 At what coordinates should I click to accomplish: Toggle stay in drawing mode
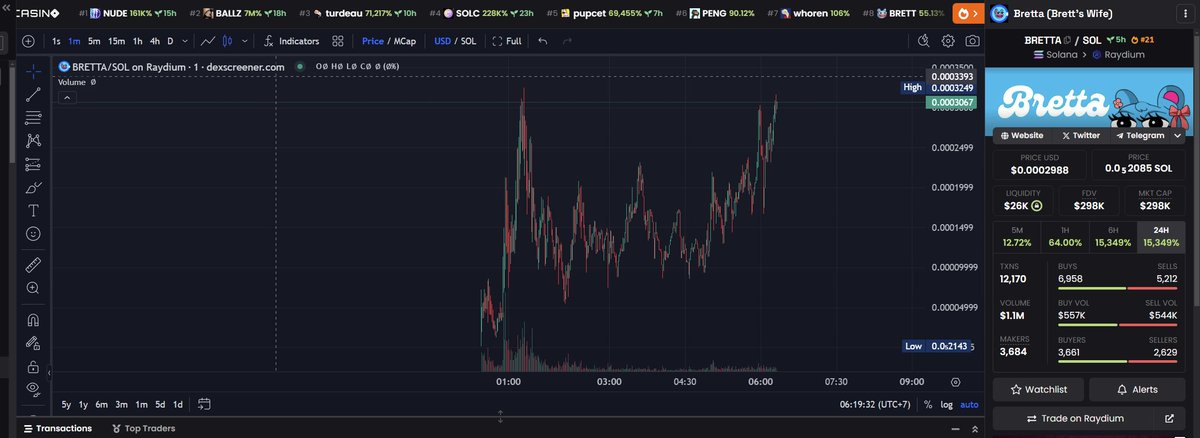[x=33, y=343]
